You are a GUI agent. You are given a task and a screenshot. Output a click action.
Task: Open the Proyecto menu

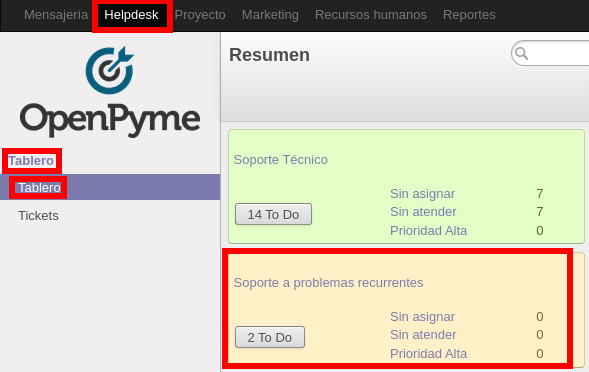pos(200,15)
